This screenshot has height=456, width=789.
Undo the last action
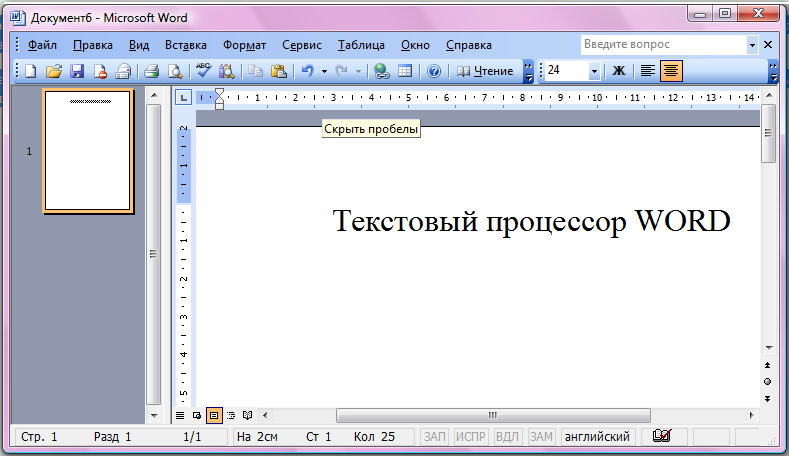pos(307,71)
